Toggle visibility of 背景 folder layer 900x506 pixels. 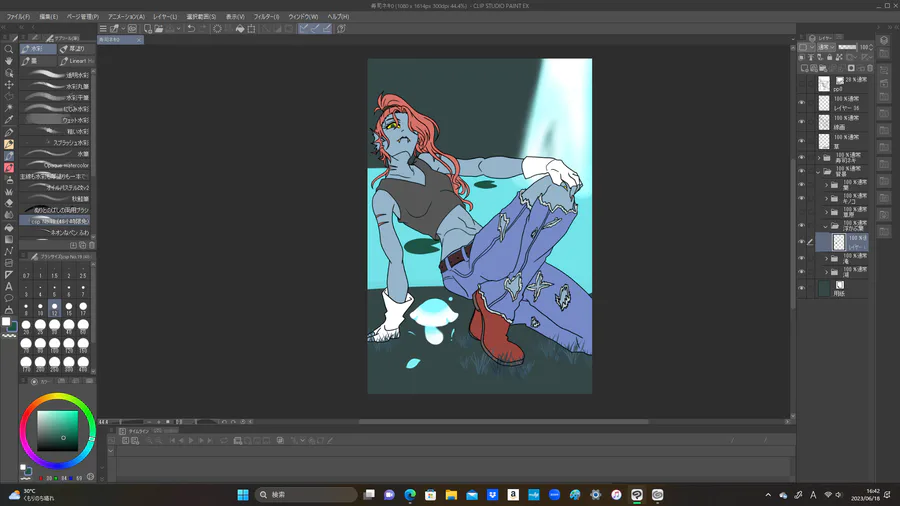coord(802,171)
